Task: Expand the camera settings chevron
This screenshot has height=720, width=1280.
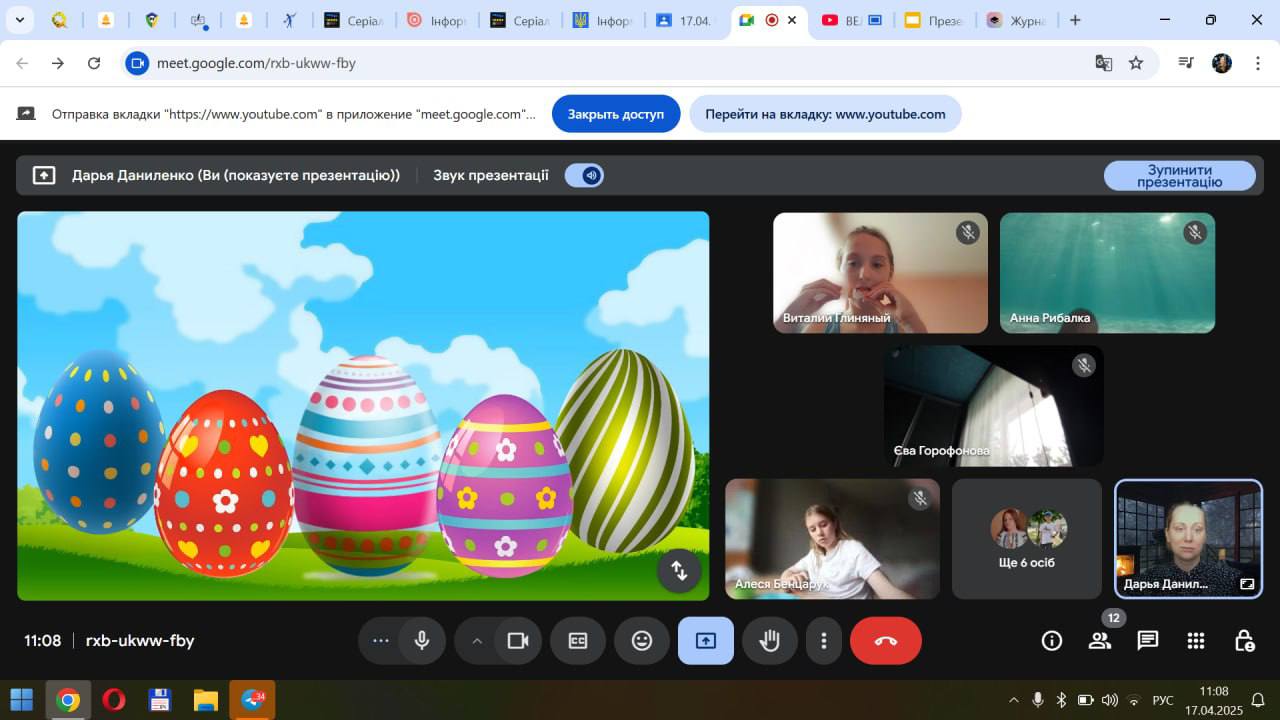Action: pos(476,641)
